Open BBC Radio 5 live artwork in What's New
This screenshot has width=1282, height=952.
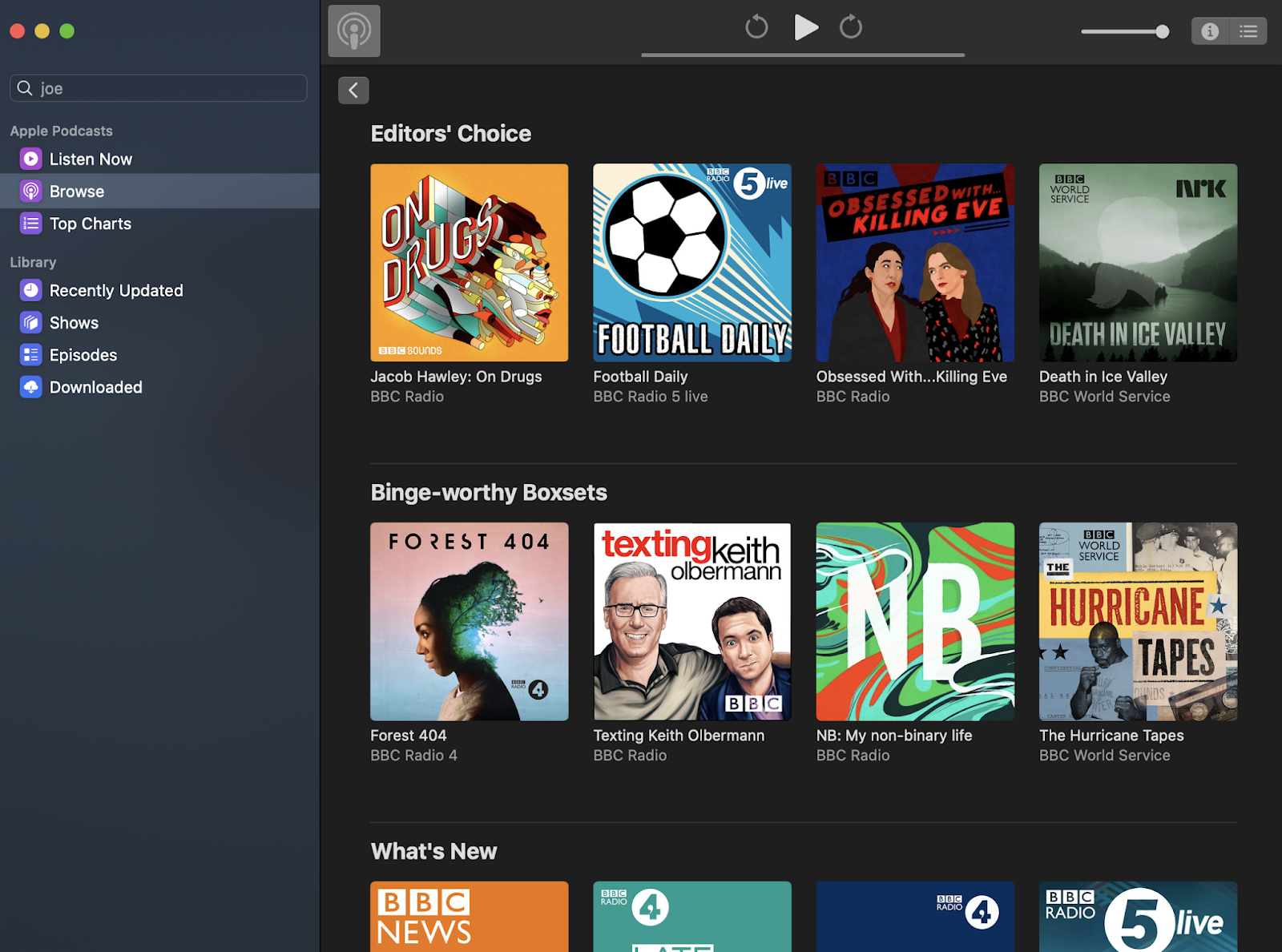pyautogui.click(x=1138, y=917)
